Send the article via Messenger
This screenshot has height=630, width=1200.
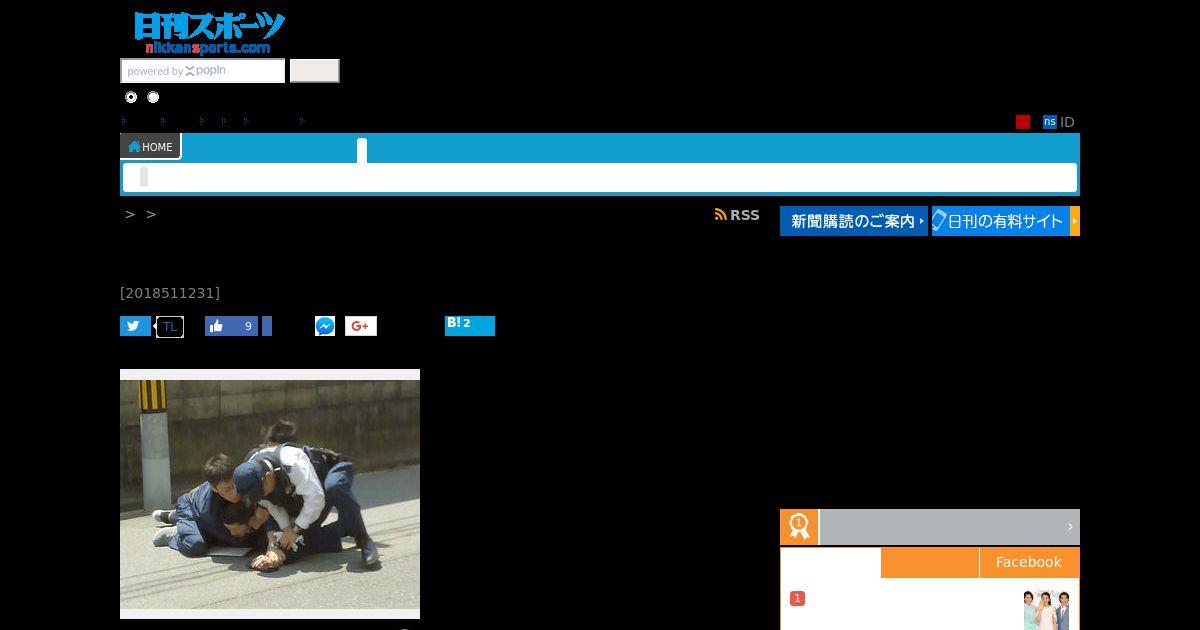(325, 326)
